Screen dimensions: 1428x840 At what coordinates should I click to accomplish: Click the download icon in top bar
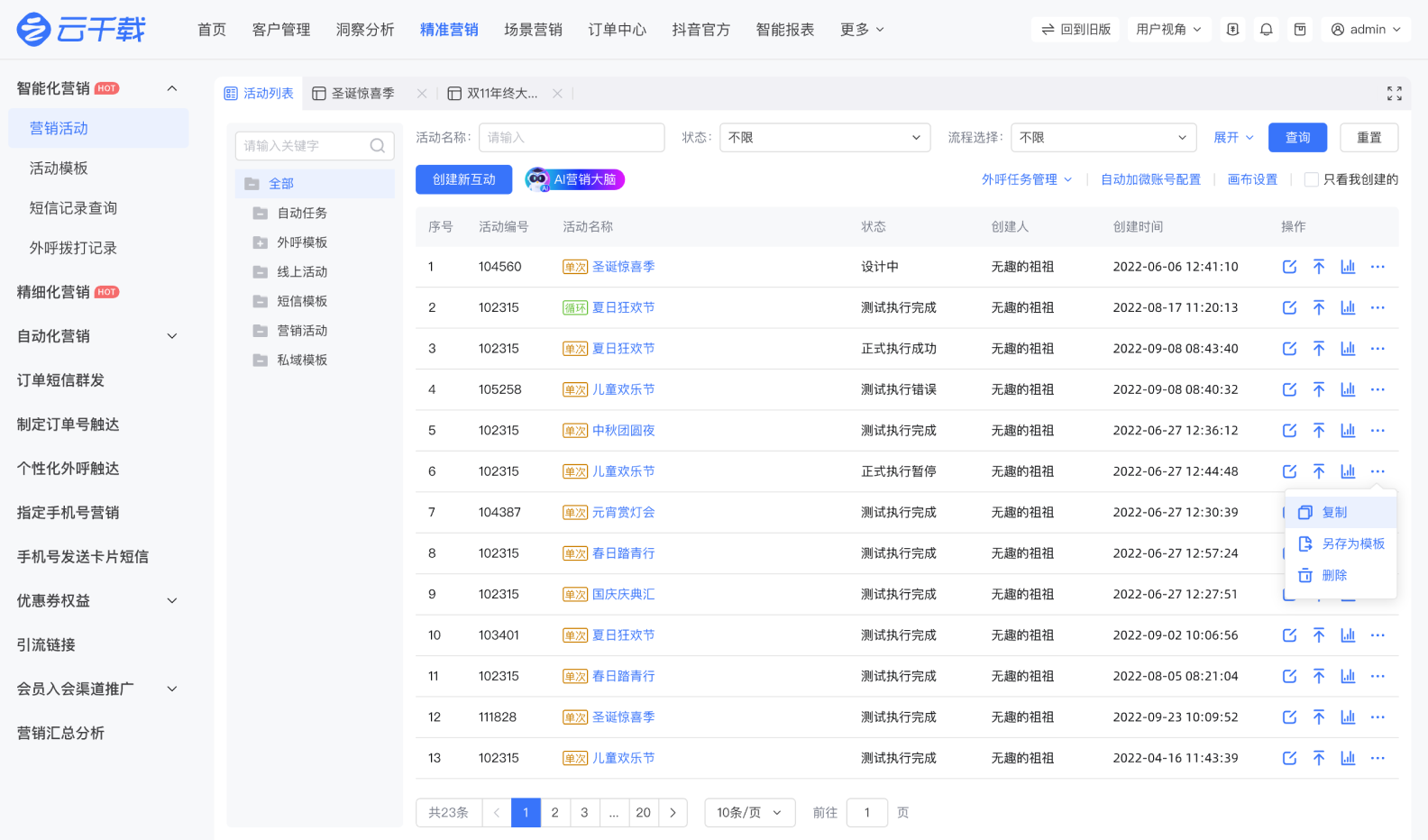[x=1232, y=30]
